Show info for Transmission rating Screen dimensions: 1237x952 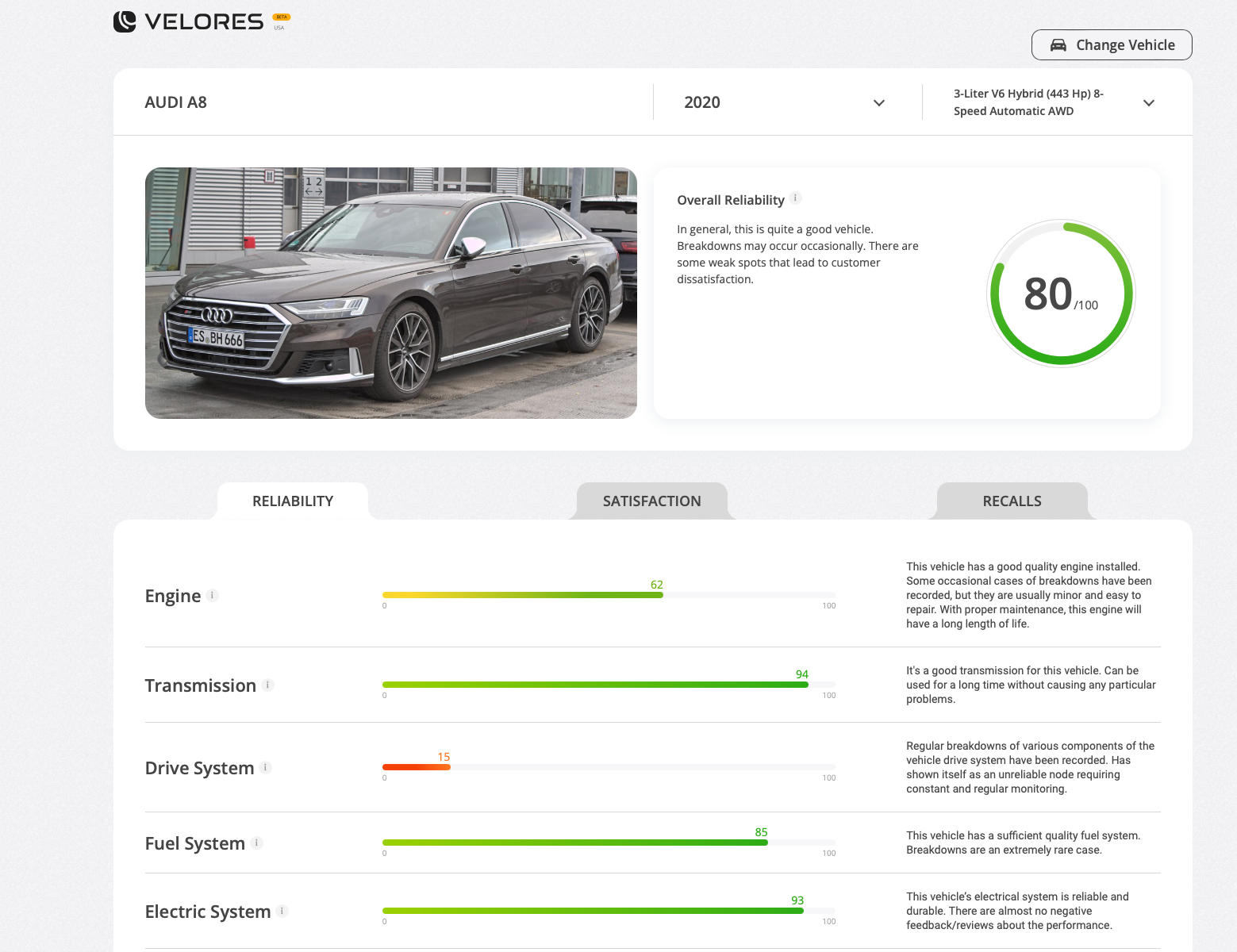(268, 685)
